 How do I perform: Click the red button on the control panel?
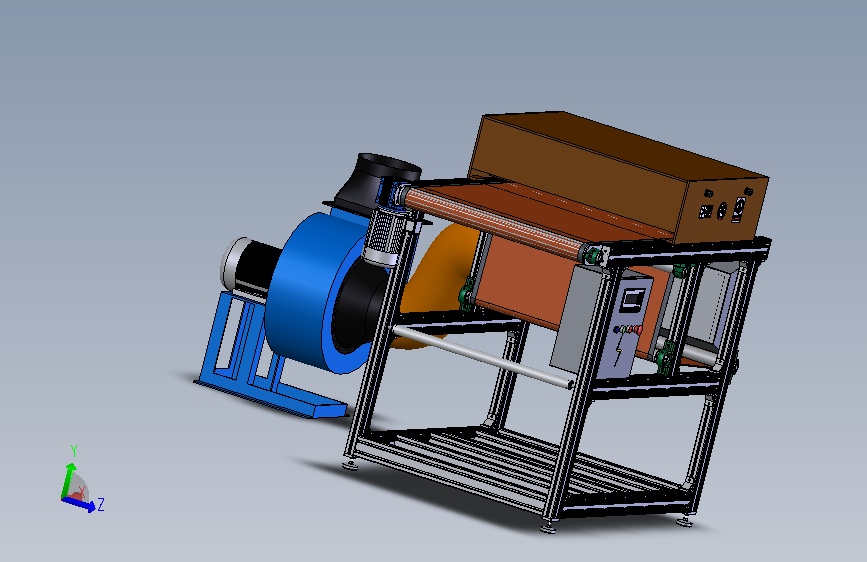639,330
